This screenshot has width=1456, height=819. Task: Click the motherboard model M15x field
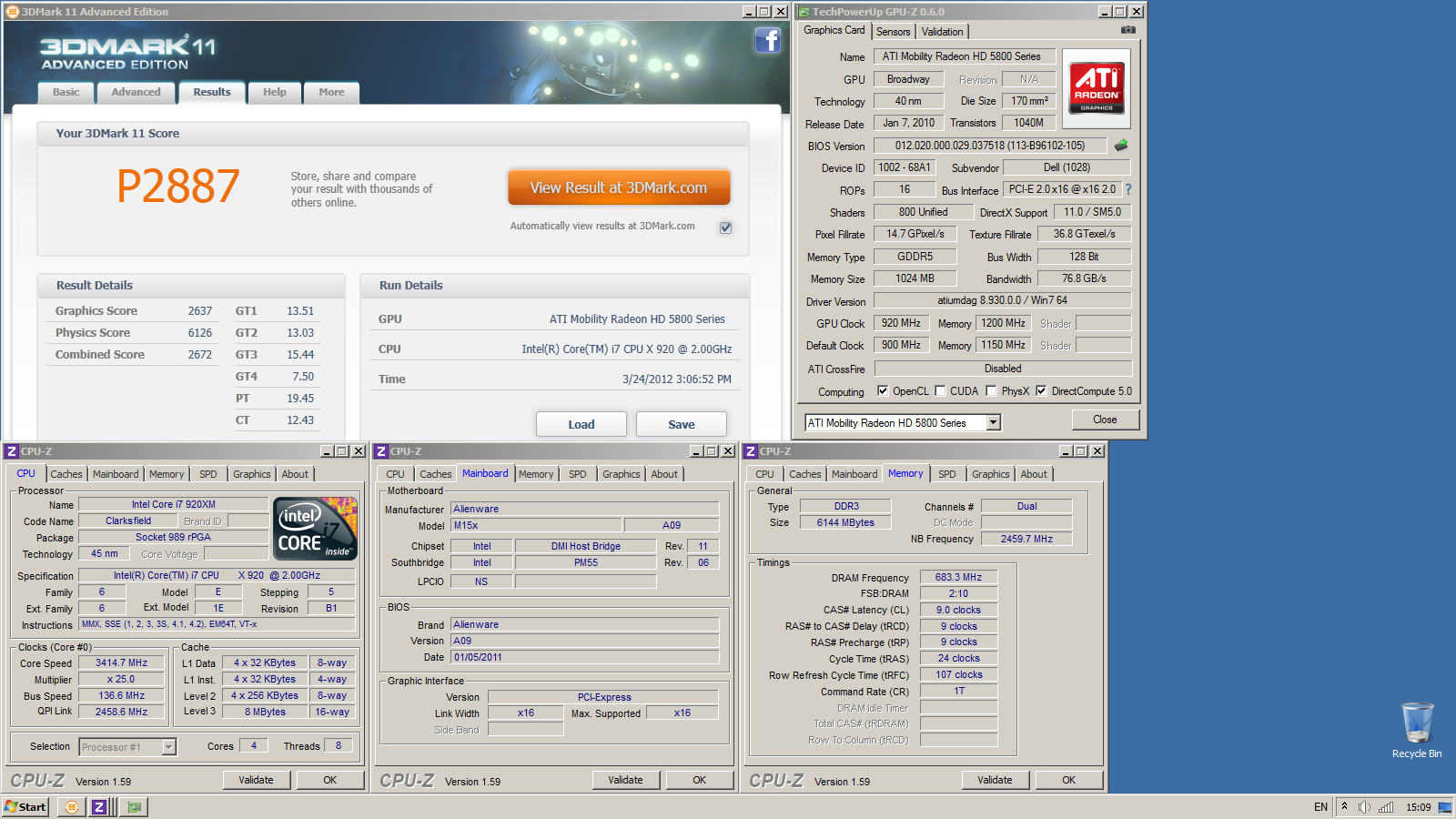tap(537, 525)
